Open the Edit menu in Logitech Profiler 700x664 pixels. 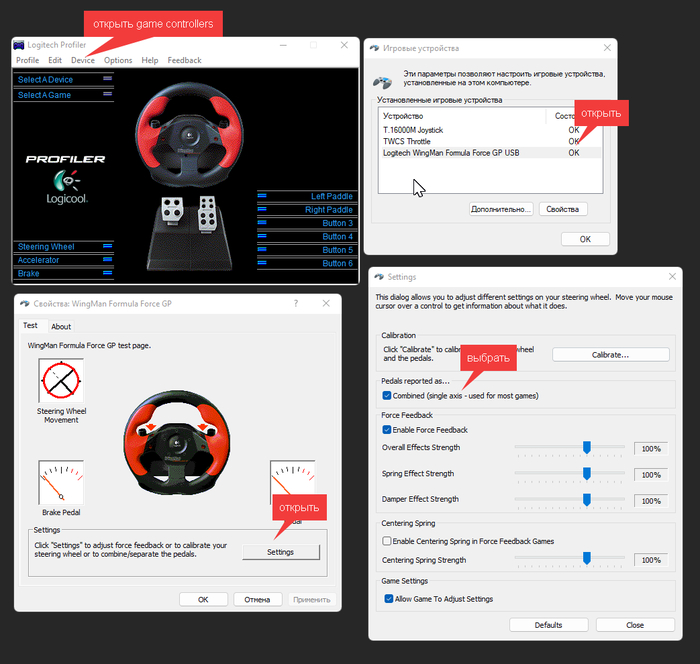coord(55,60)
